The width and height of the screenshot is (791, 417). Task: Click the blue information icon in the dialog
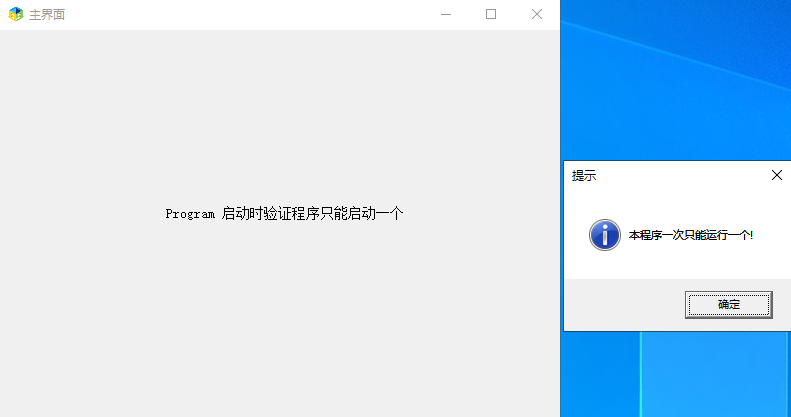604,235
